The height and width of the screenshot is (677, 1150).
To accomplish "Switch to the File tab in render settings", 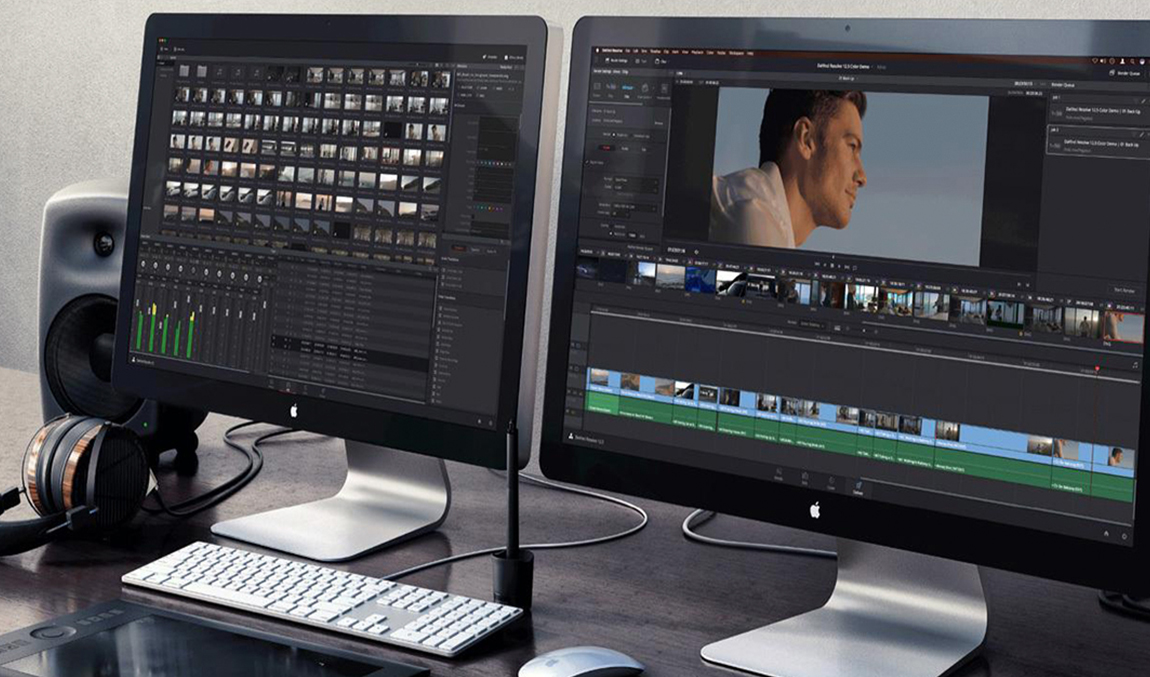I will pos(643,149).
